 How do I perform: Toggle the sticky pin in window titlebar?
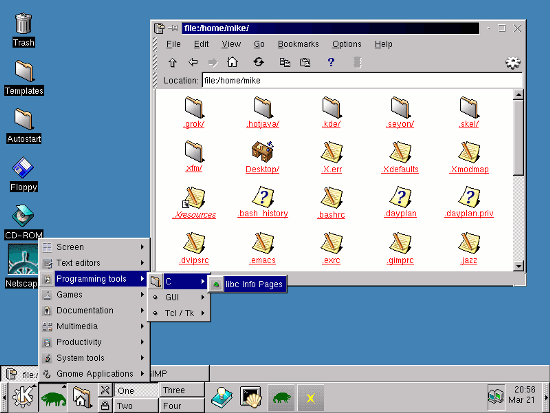pos(173,28)
